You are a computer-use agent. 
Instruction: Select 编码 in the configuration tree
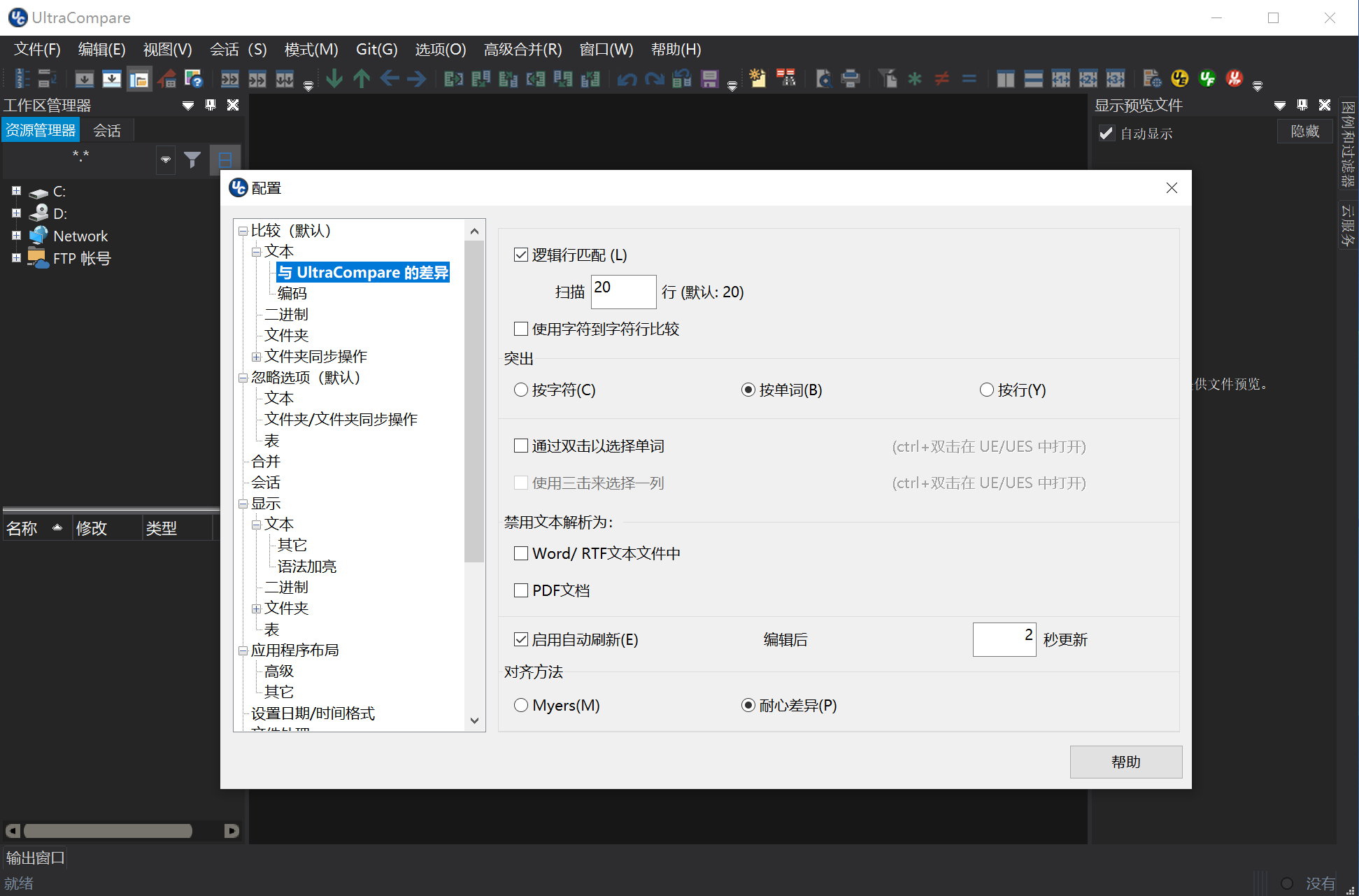pyautogui.click(x=292, y=293)
